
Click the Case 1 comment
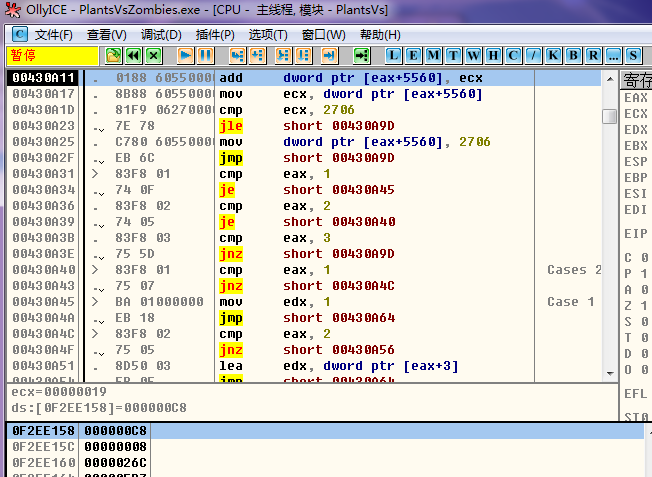[570, 302]
